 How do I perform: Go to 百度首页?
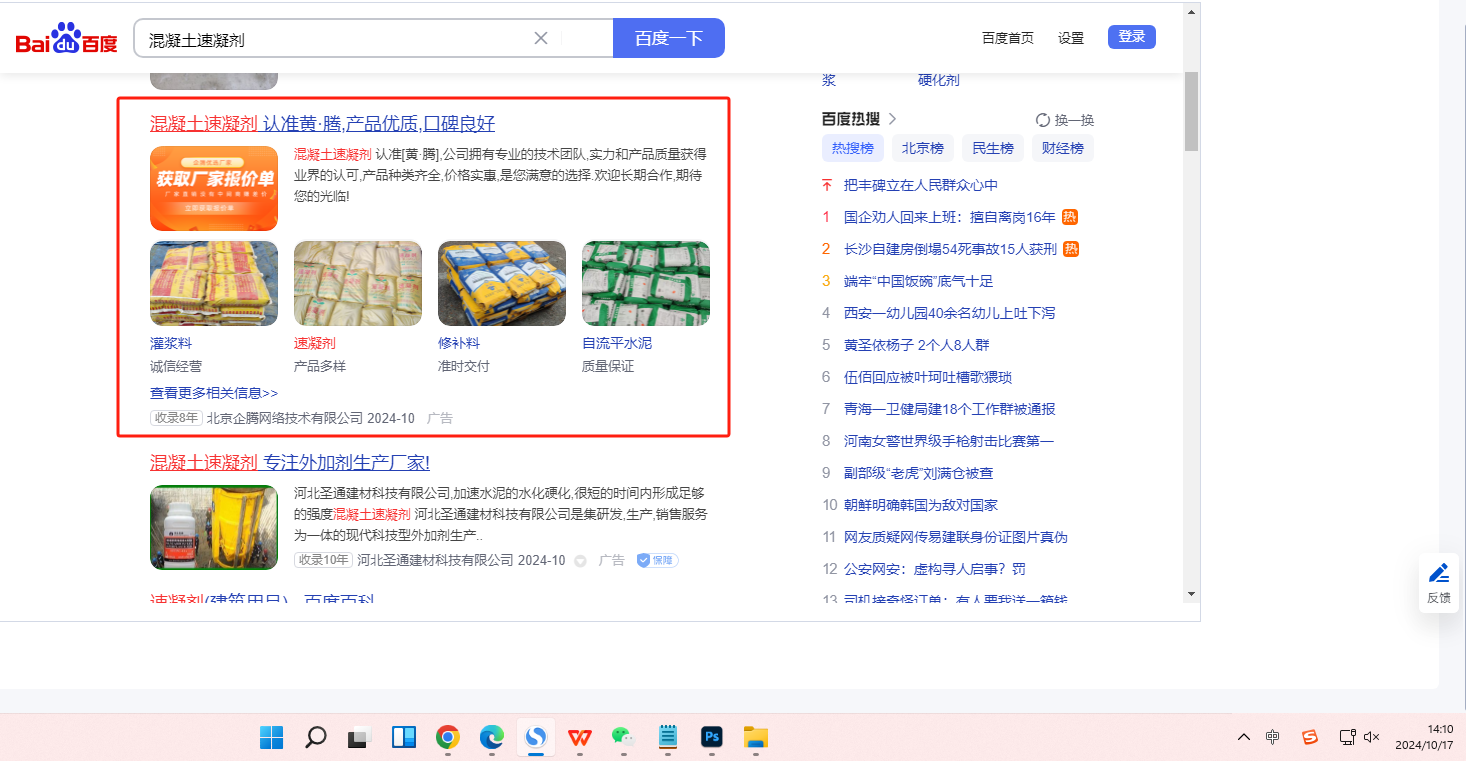pyautogui.click(x=1008, y=38)
